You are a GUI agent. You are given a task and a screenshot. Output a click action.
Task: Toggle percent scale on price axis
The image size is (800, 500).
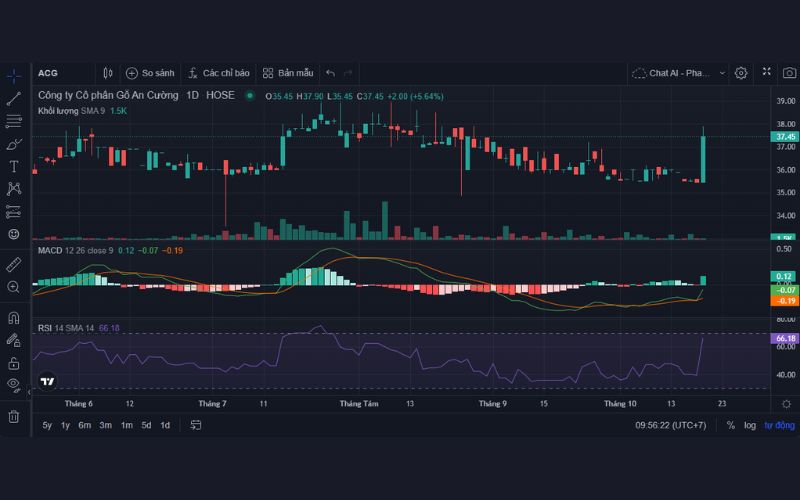731,425
